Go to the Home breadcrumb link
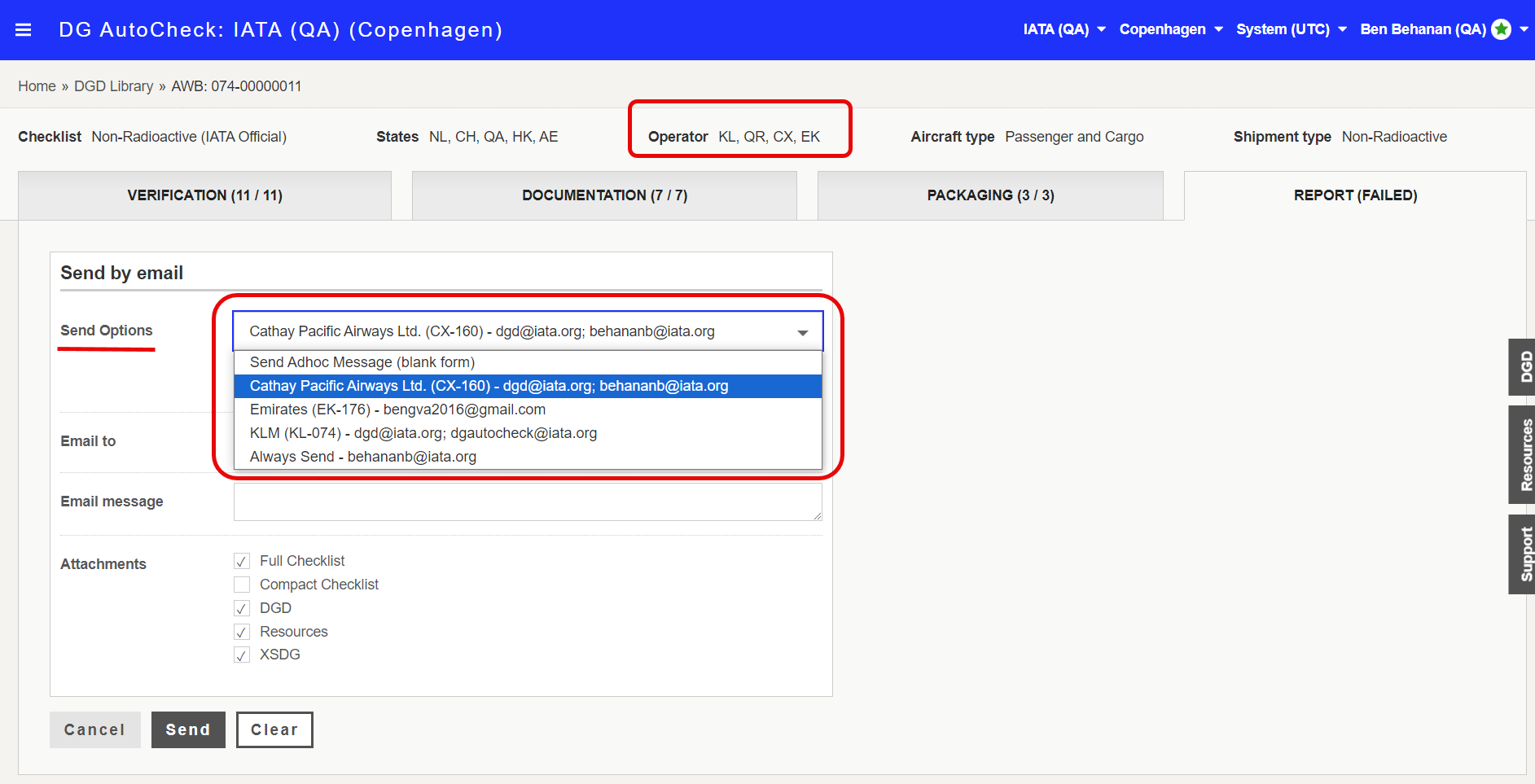Viewport: 1535px width, 784px height. click(37, 86)
